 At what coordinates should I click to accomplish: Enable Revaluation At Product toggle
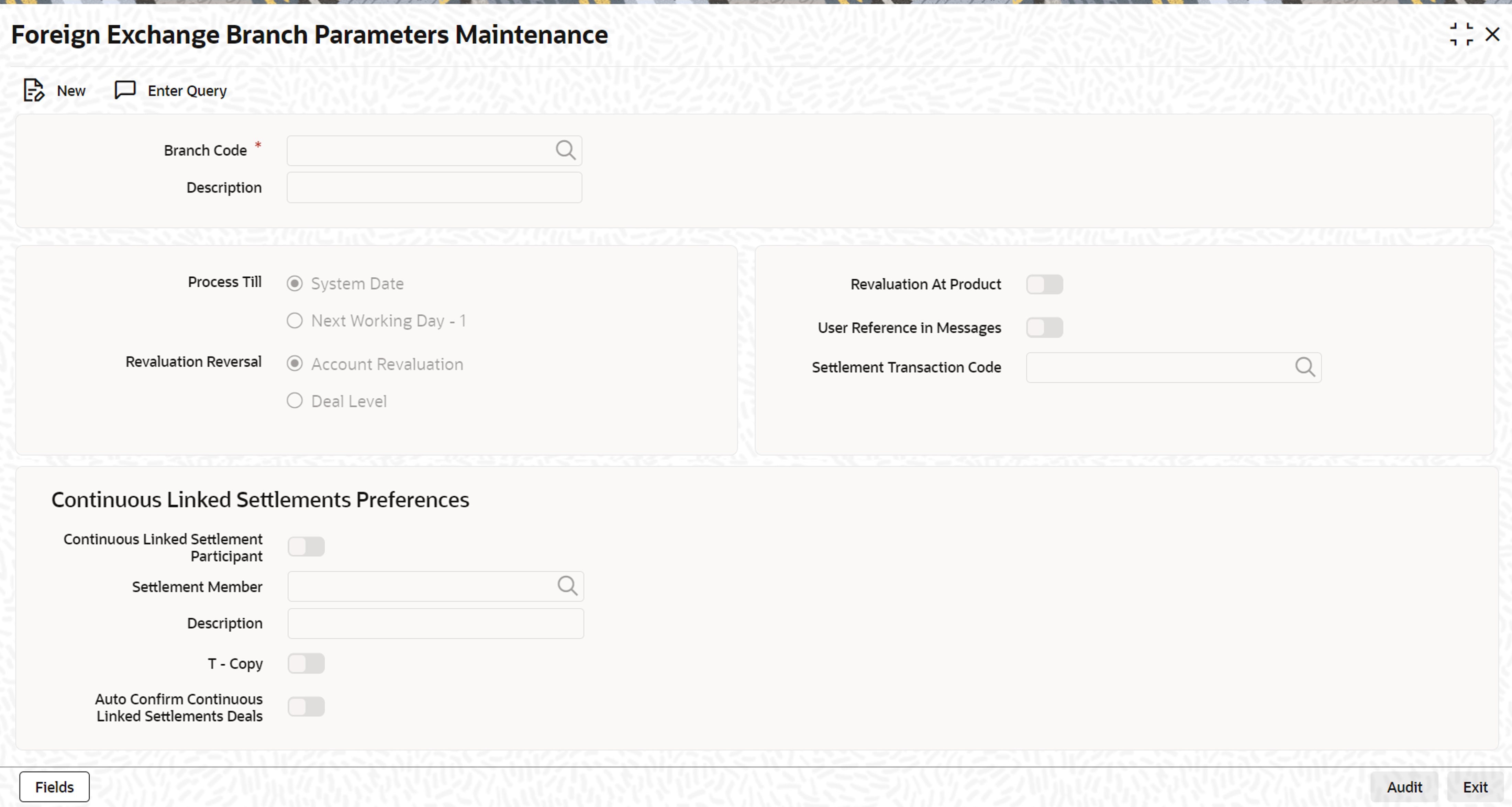pyautogui.click(x=1044, y=284)
